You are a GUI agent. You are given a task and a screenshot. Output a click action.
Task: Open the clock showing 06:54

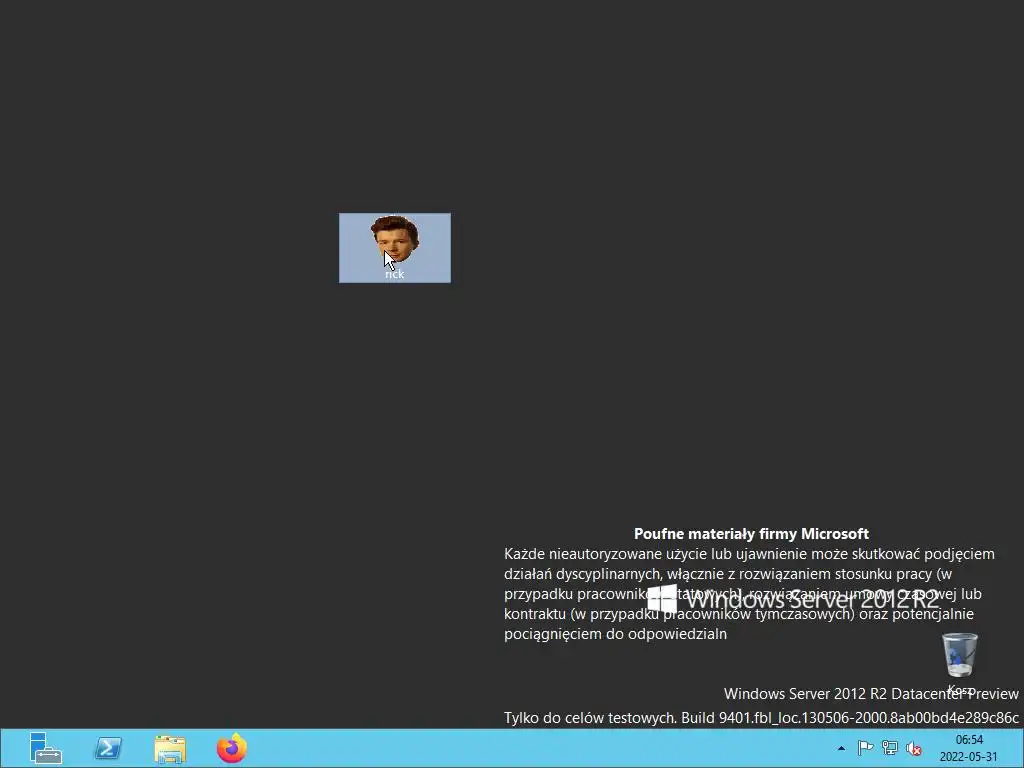coord(969,740)
